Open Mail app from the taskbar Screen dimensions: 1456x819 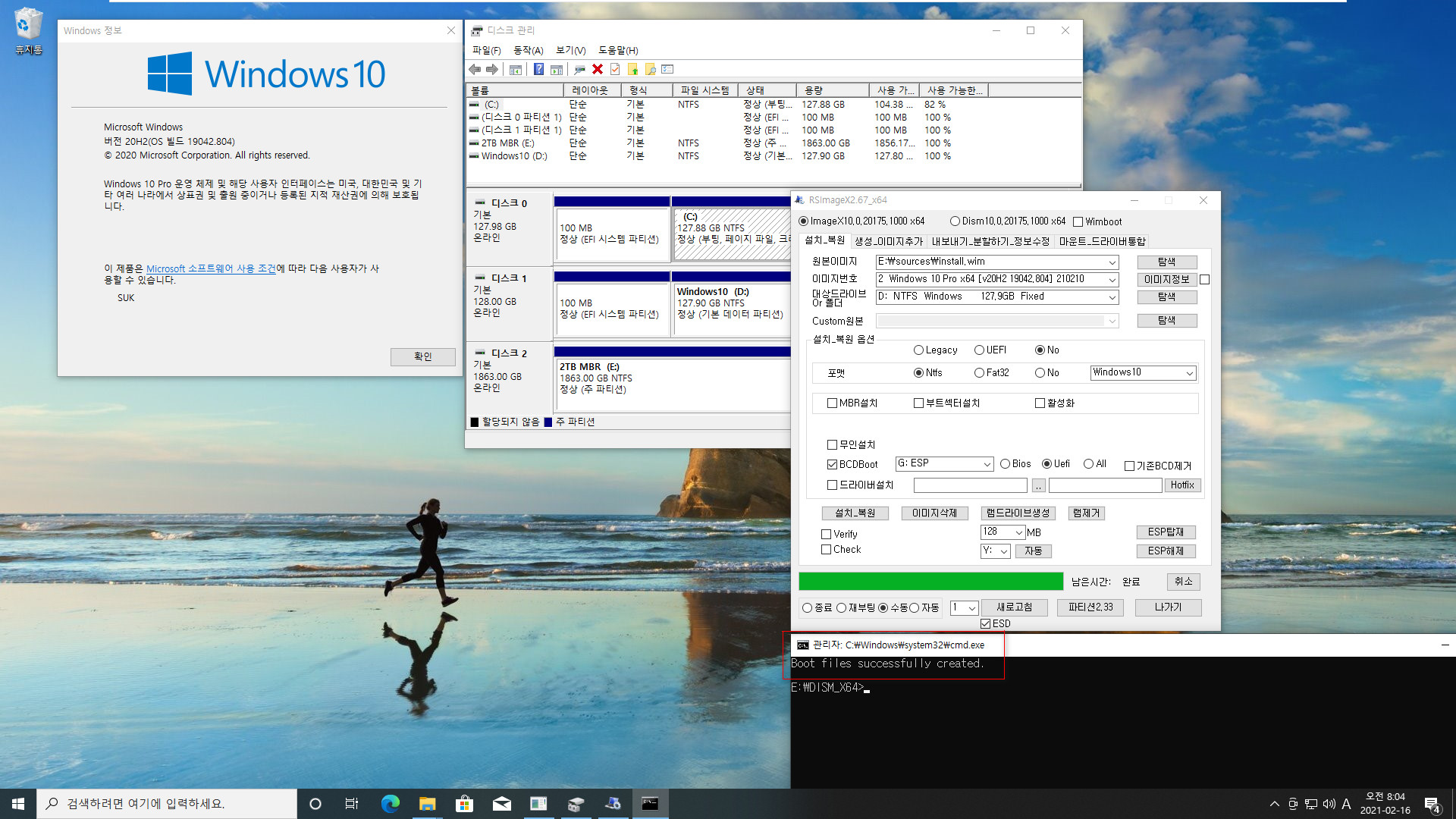pos(501,804)
